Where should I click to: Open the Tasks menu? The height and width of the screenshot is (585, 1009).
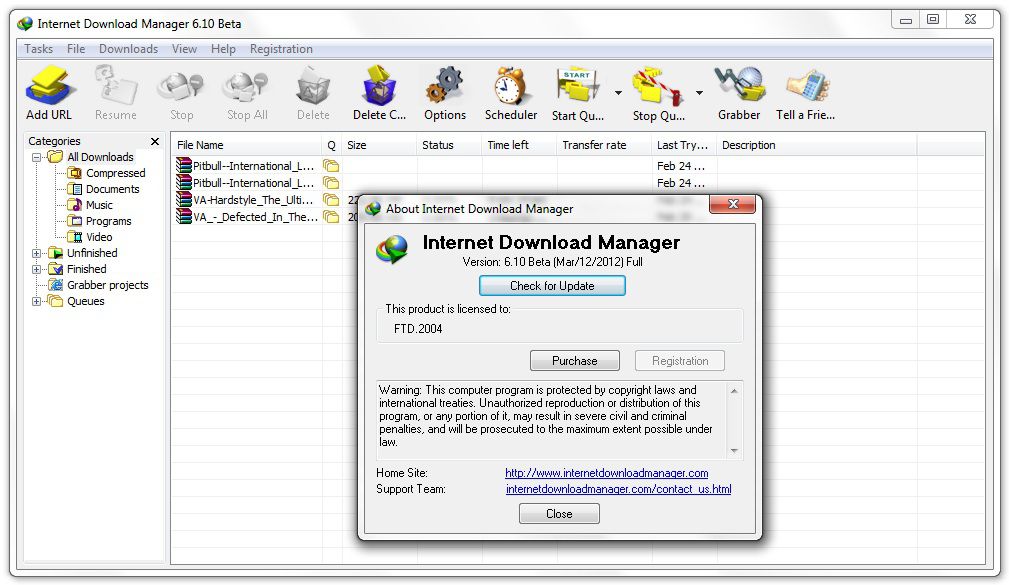(x=39, y=49)
